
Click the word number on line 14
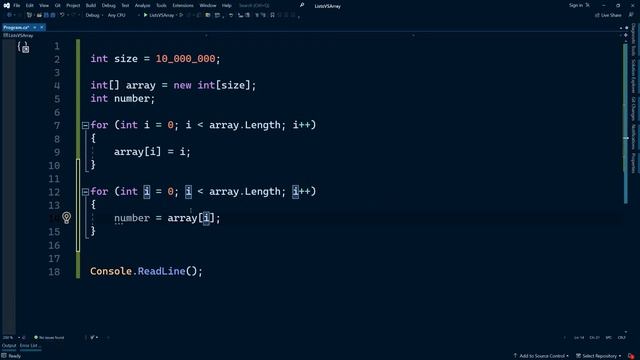pyautogui.click(x=132, y=218)
